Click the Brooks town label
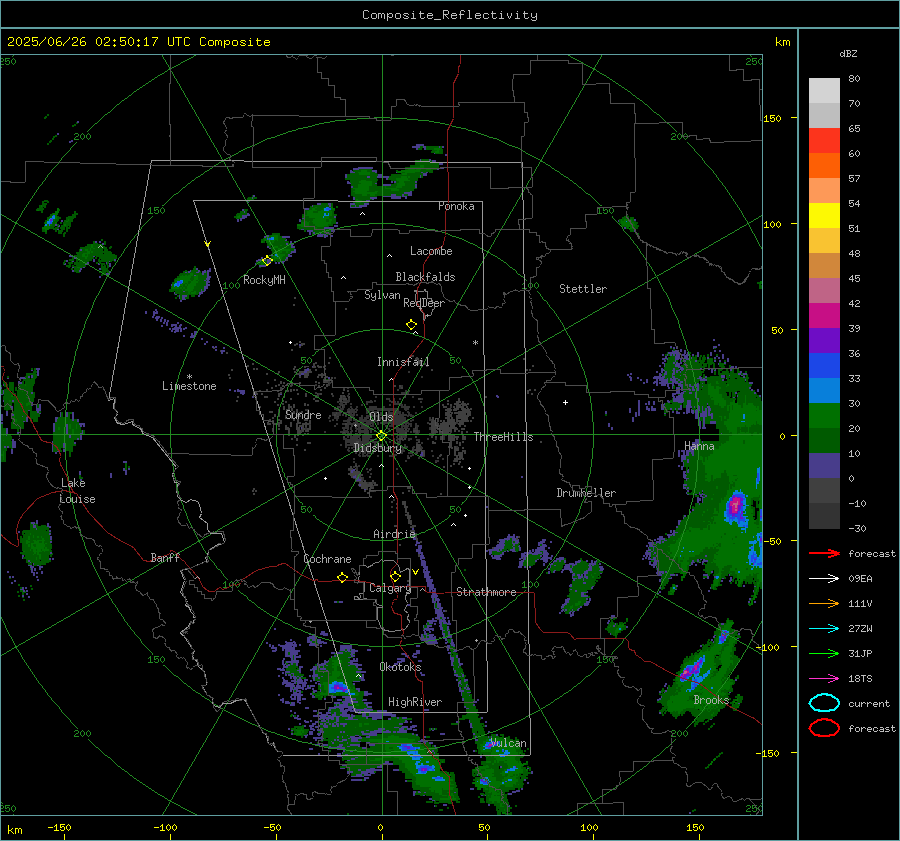Image resolution: width=900 pixels, height=841 pixels. (x=711, y=700)
